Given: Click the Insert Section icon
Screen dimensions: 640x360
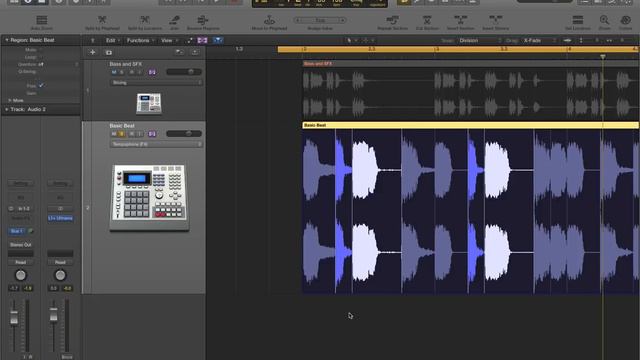Looking at the screenshot, I should pos(460,20).
